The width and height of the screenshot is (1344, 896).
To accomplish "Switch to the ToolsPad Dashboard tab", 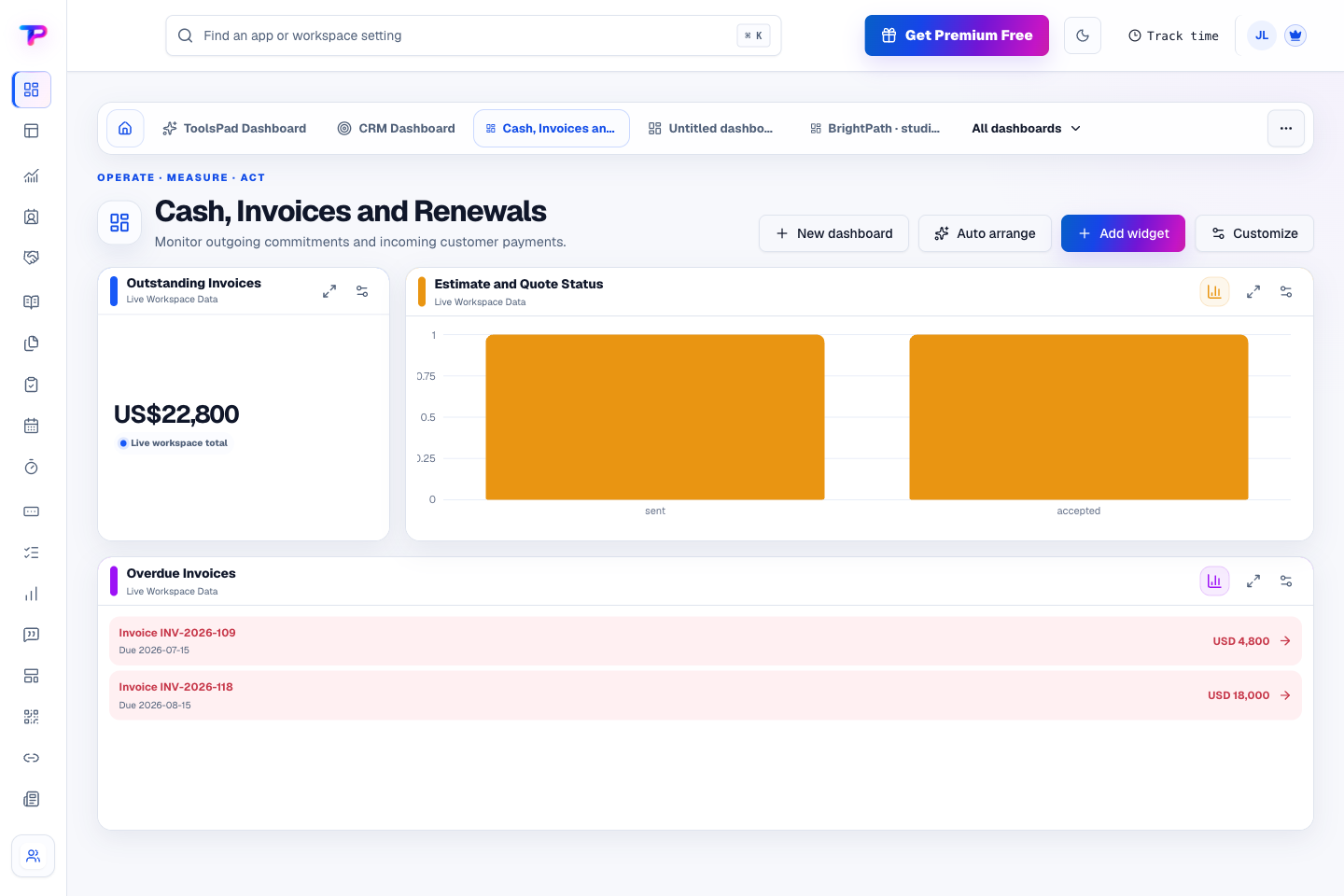I will click(234, 128).
